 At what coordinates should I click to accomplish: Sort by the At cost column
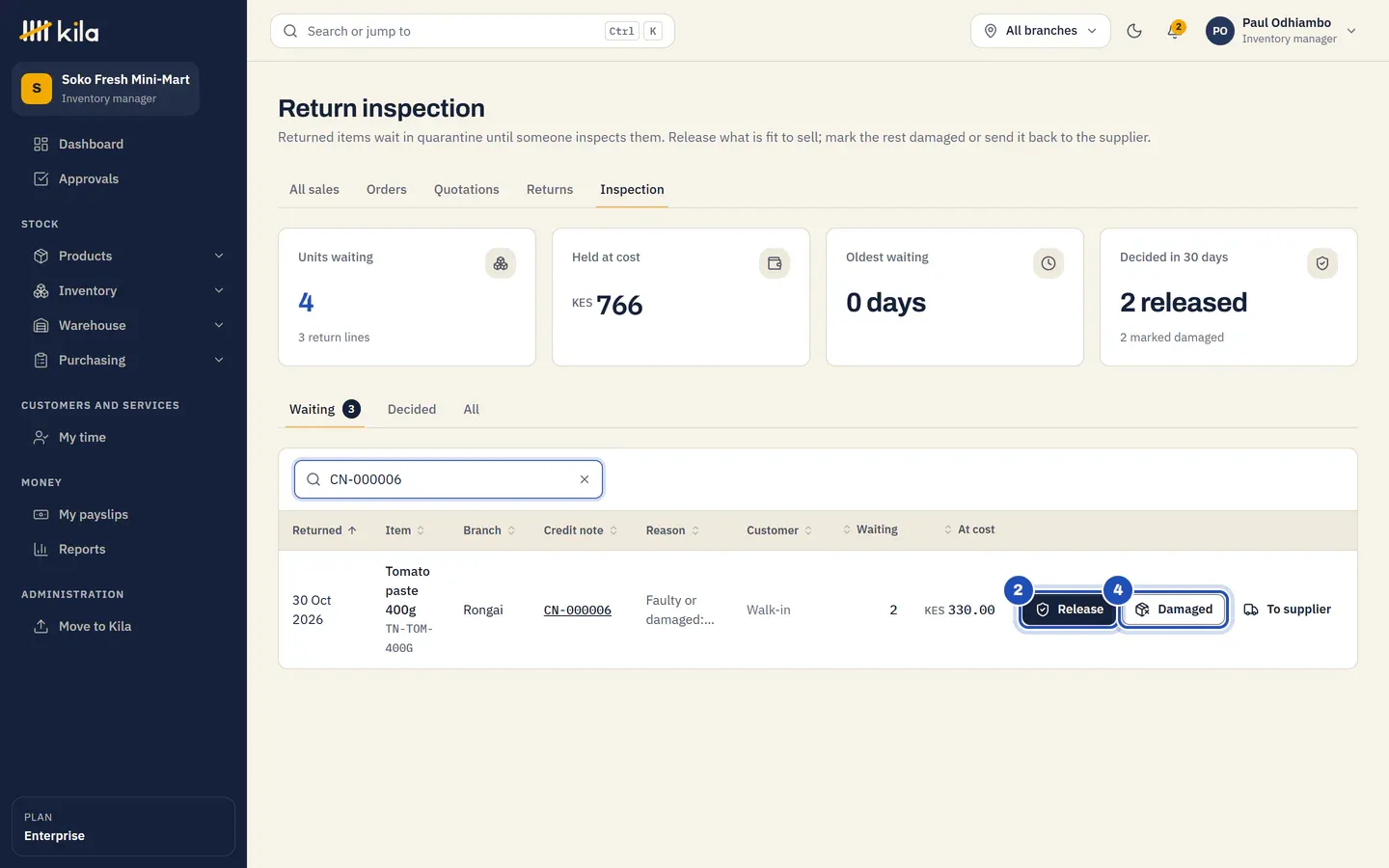969,529
